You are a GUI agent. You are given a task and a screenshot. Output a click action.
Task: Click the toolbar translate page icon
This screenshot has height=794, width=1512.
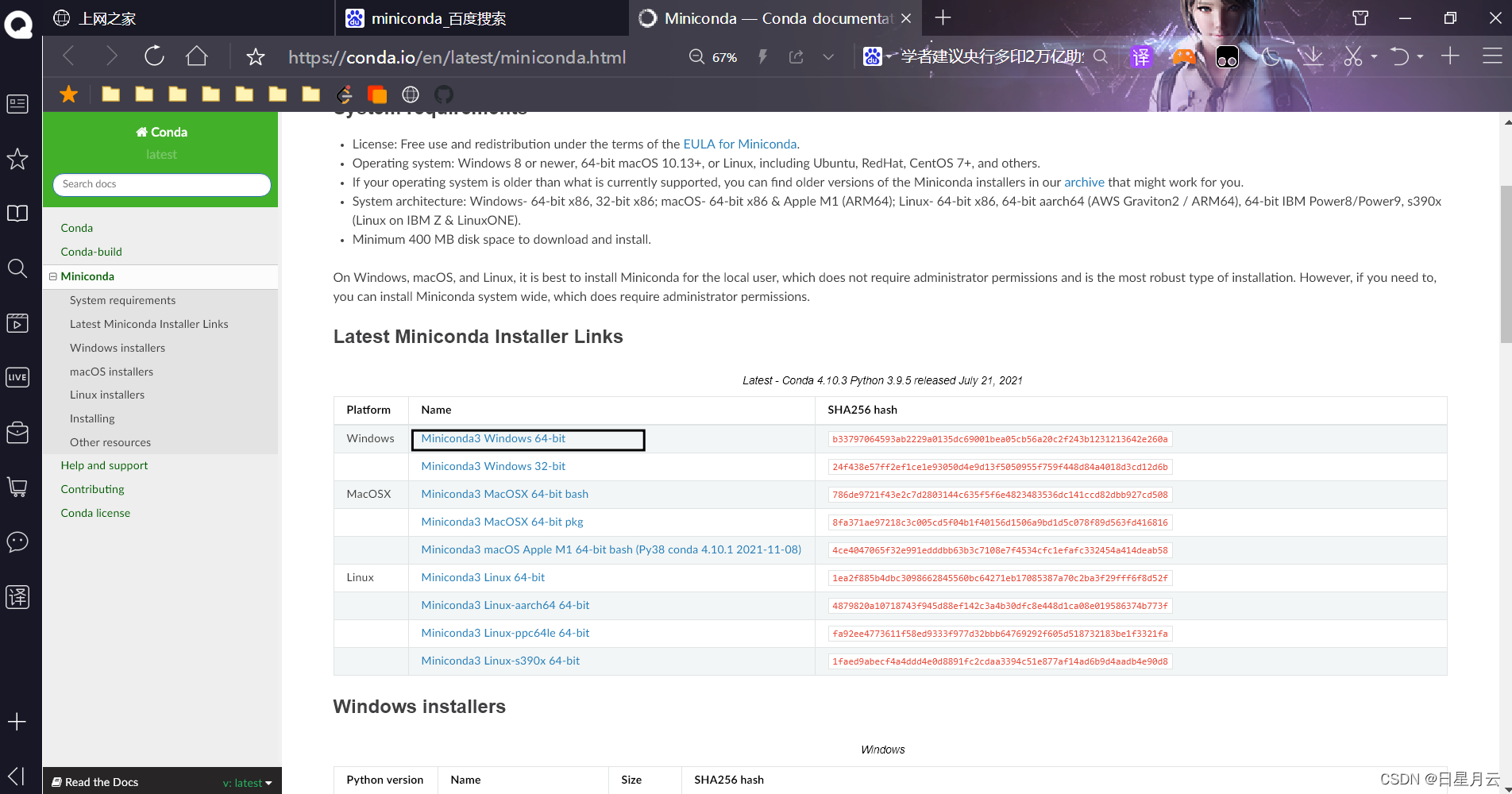click(1140, 57)
